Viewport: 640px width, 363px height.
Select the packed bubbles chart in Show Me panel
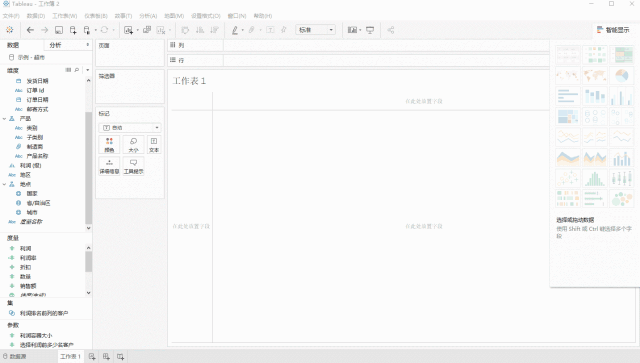pos(622,199)
